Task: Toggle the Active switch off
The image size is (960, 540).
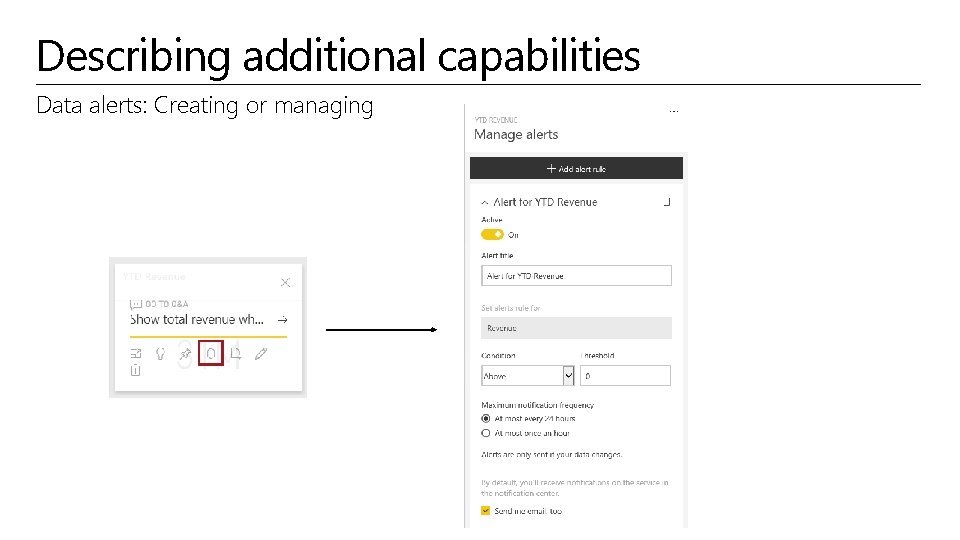Action: [492, 234]
